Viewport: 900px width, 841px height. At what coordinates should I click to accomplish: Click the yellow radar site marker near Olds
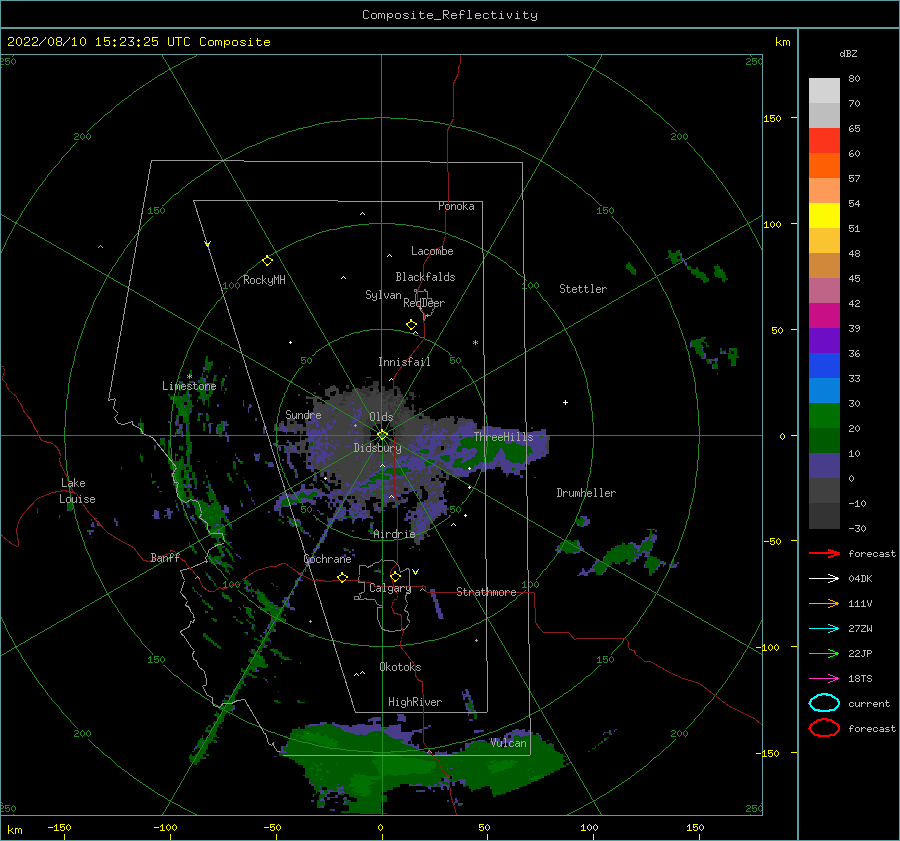[x=382, y=435]
